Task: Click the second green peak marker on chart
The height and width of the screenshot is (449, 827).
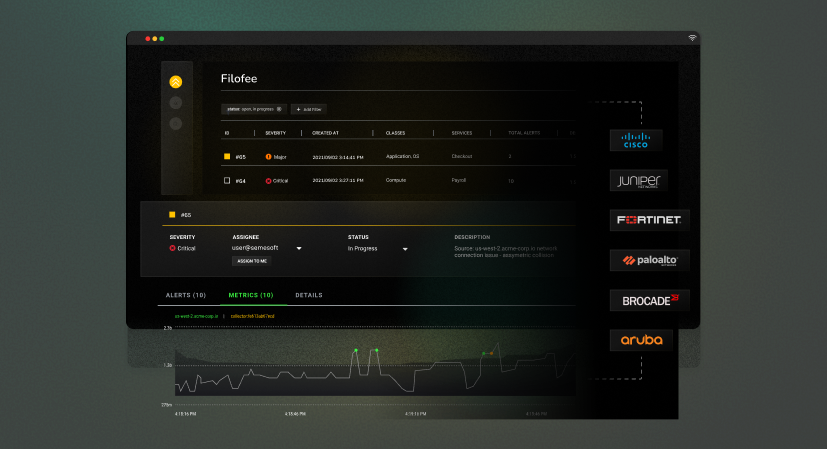Action: click(x=376, y=350)
